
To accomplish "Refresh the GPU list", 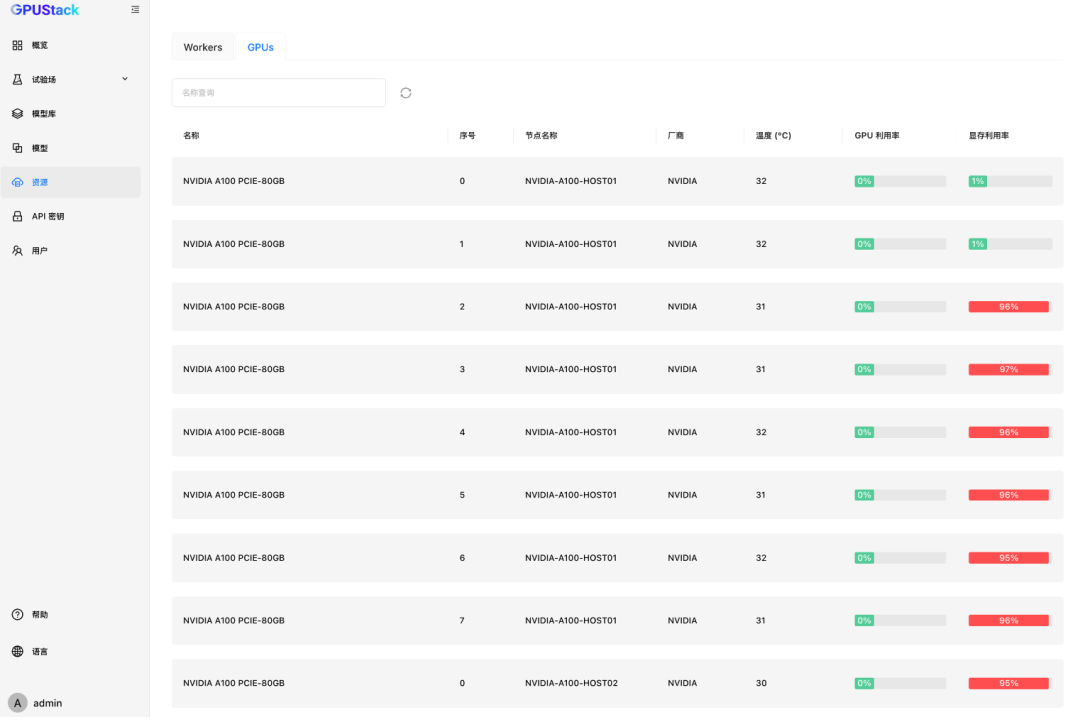I will point(406,93).
